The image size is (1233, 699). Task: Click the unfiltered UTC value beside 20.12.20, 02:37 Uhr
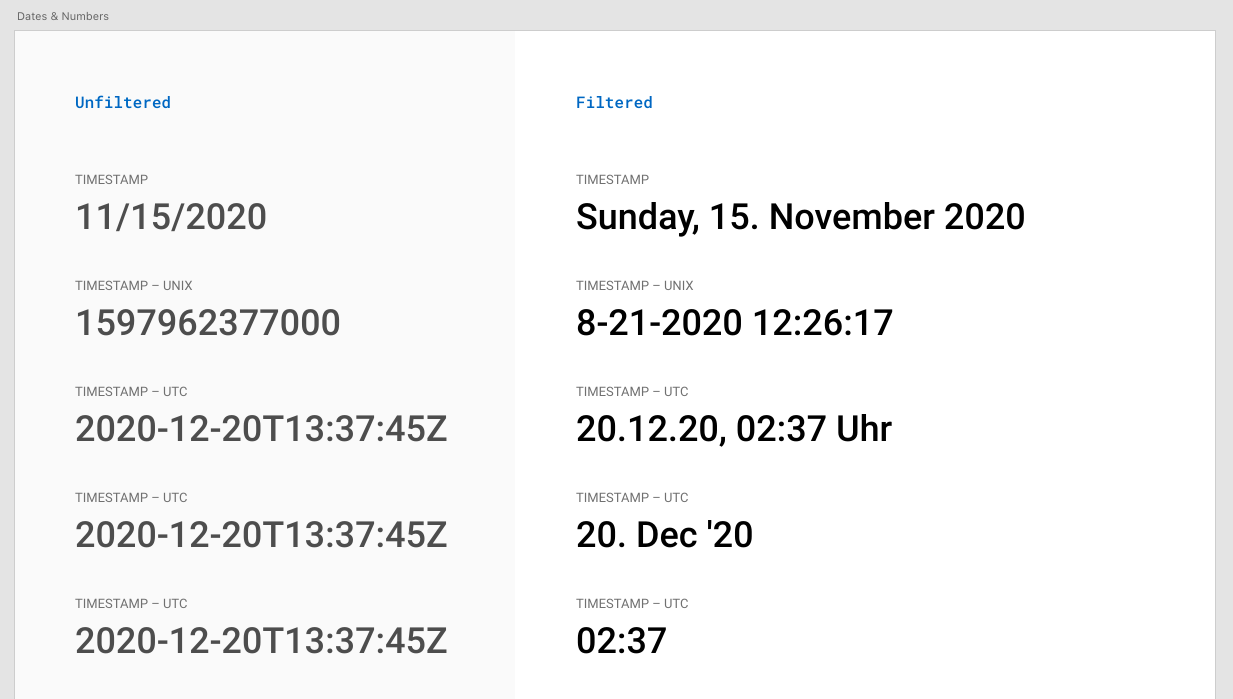click(x=261, y=429)
